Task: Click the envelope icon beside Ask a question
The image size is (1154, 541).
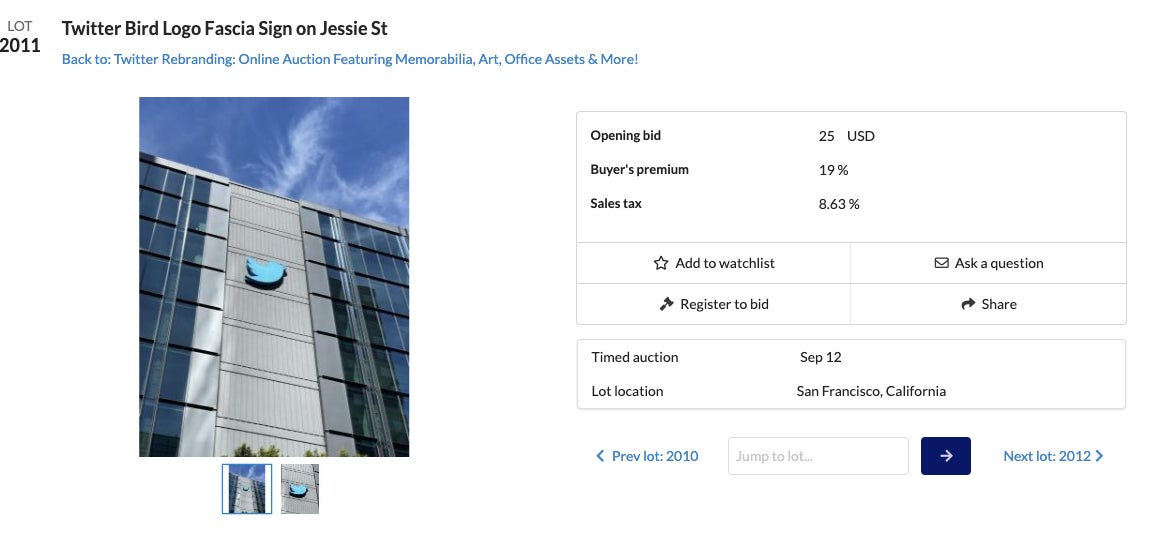Action: coord(941,263)
